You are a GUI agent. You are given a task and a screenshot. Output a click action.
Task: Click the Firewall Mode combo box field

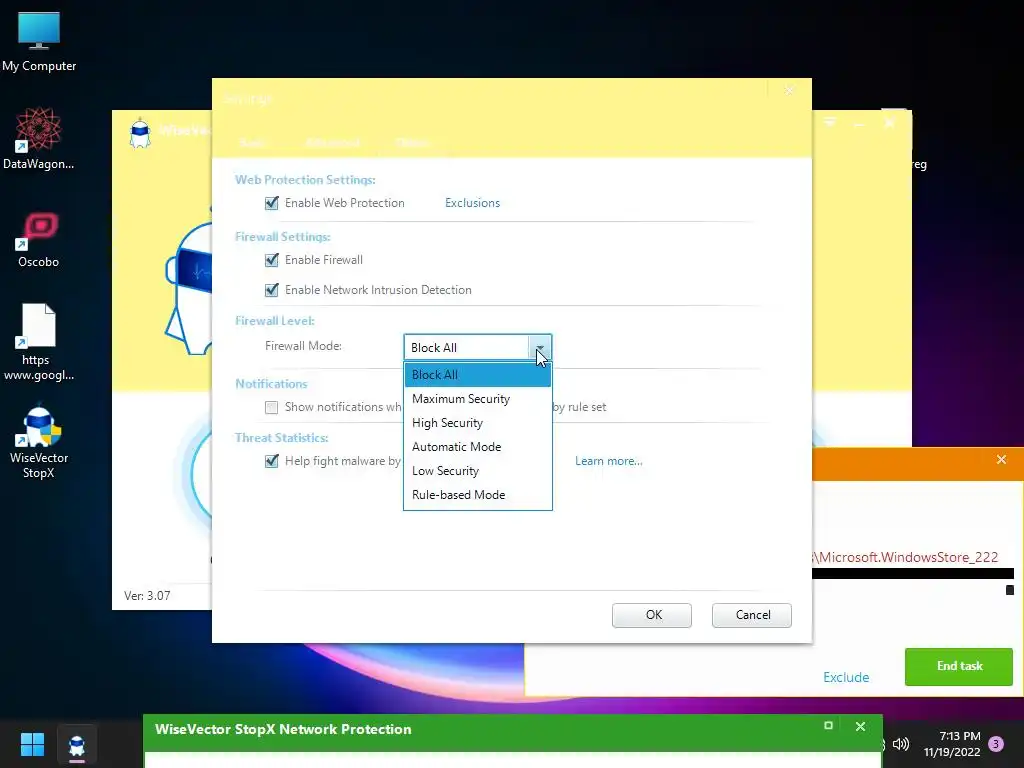click(477, 347)
